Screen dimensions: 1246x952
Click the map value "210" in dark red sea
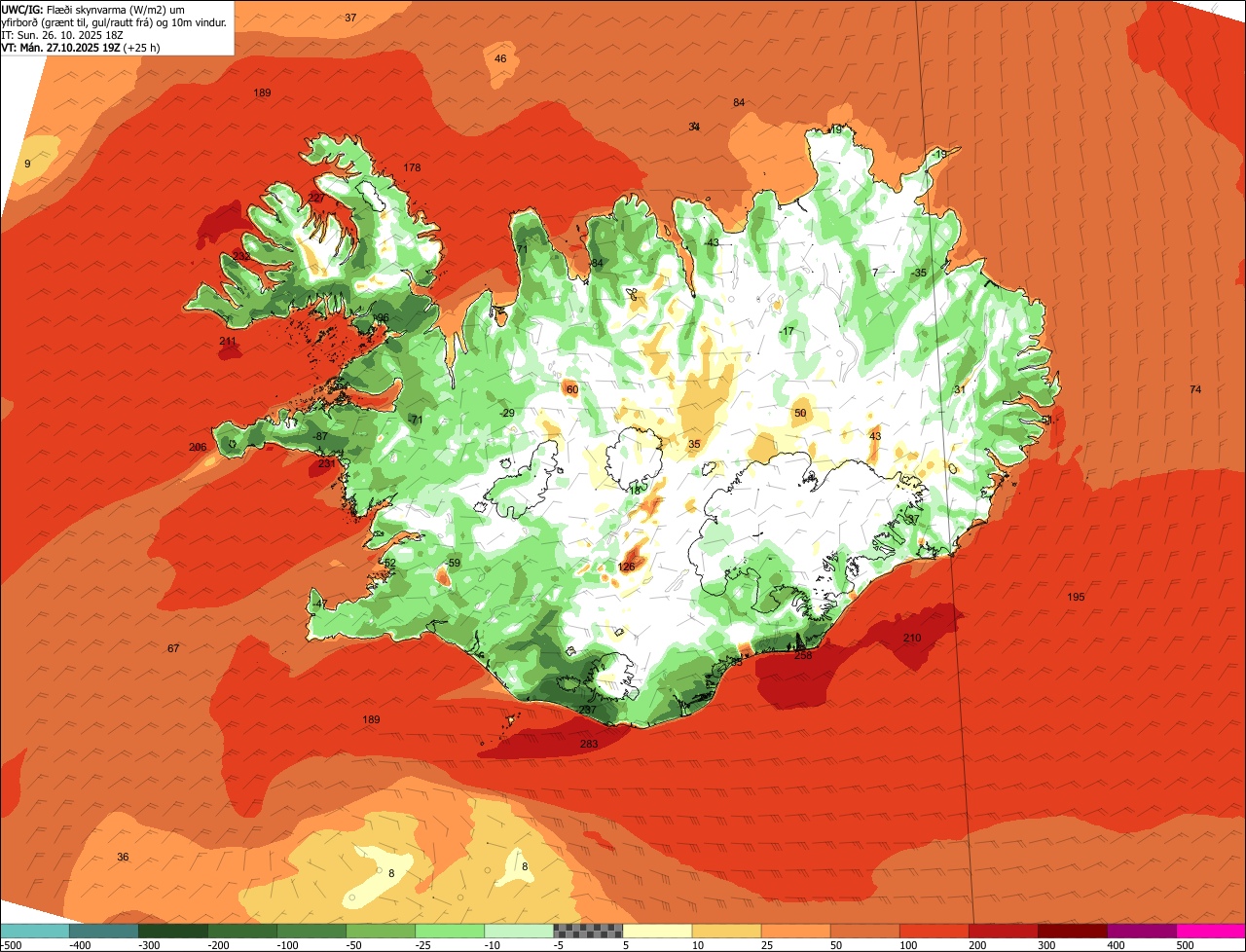pos(912,638)
